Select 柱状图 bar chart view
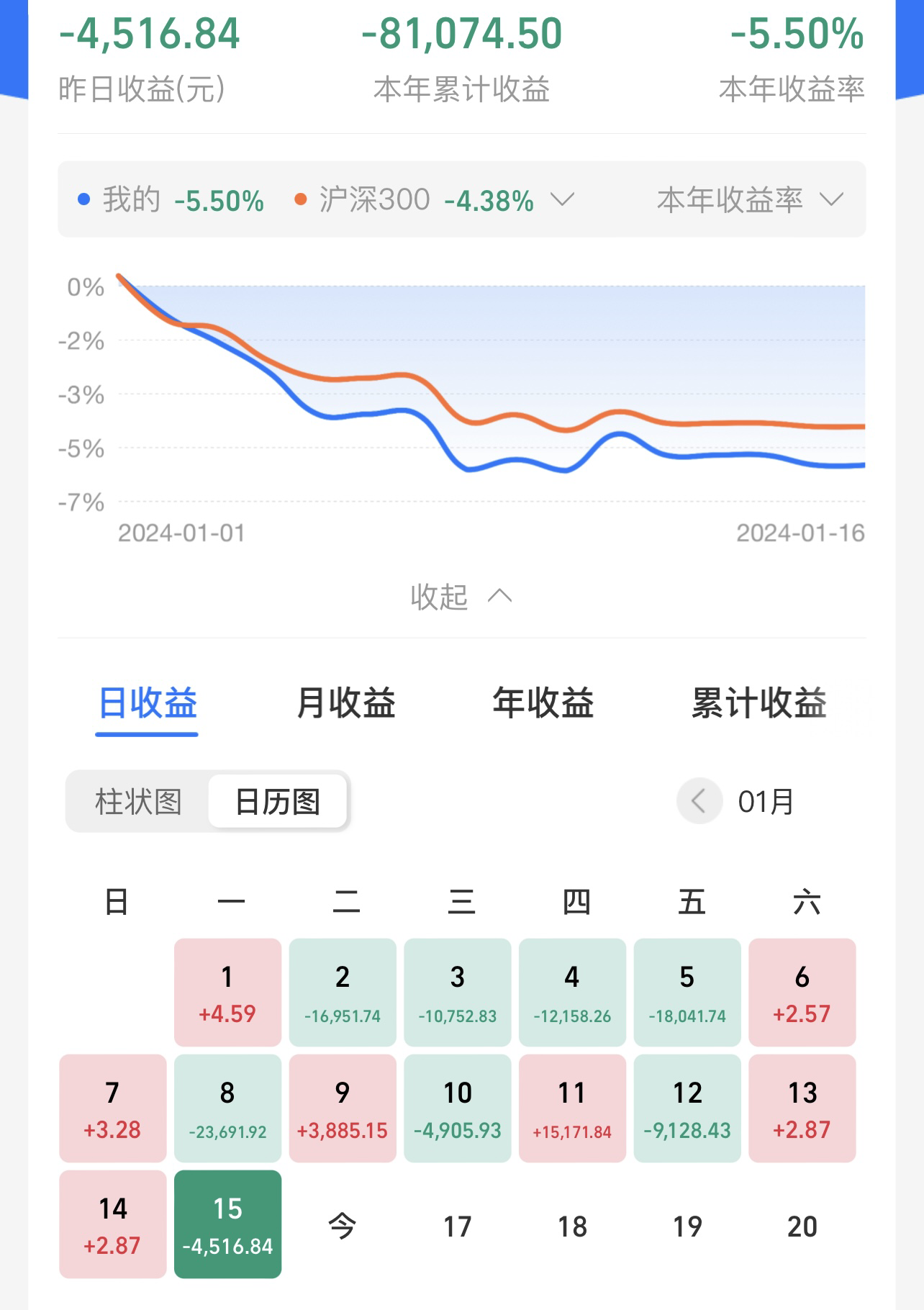This screenshot has height=1310, width=924. 138,802
